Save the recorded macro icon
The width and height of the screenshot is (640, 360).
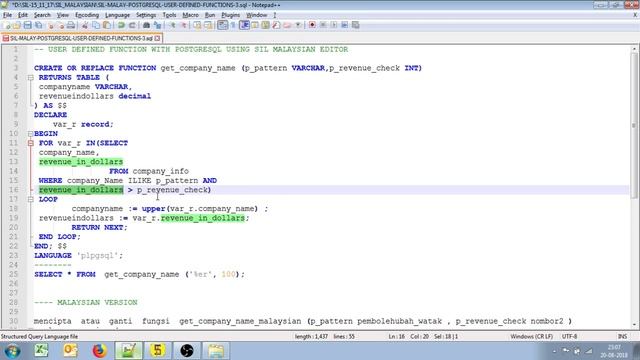tap(356, 25)
